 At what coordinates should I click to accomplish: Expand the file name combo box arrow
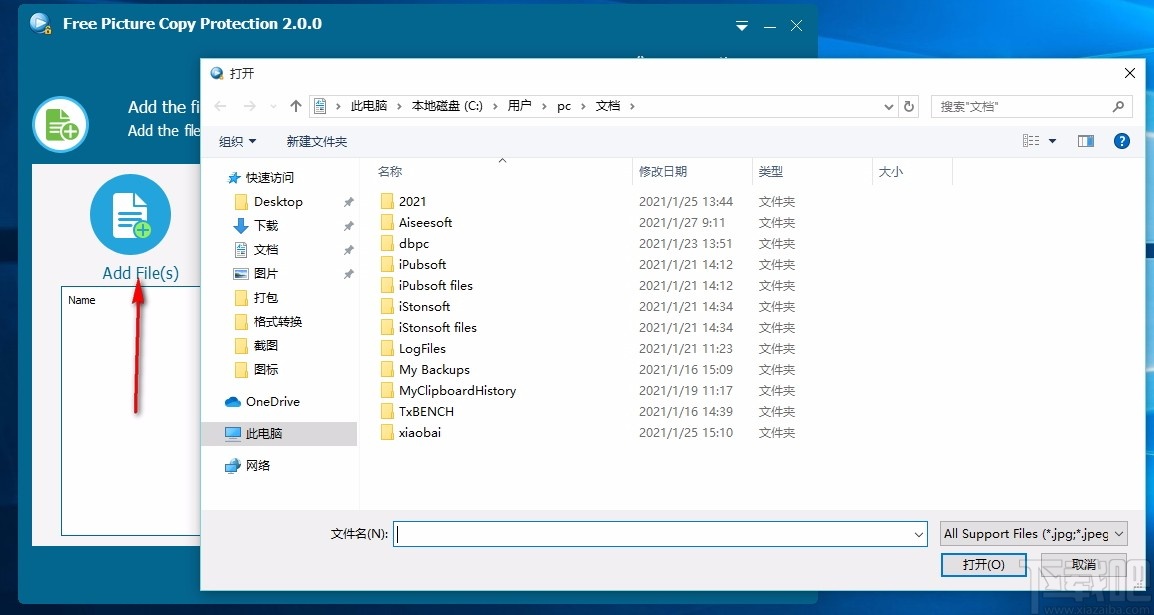pyautogui.click(x=919, y=534)
